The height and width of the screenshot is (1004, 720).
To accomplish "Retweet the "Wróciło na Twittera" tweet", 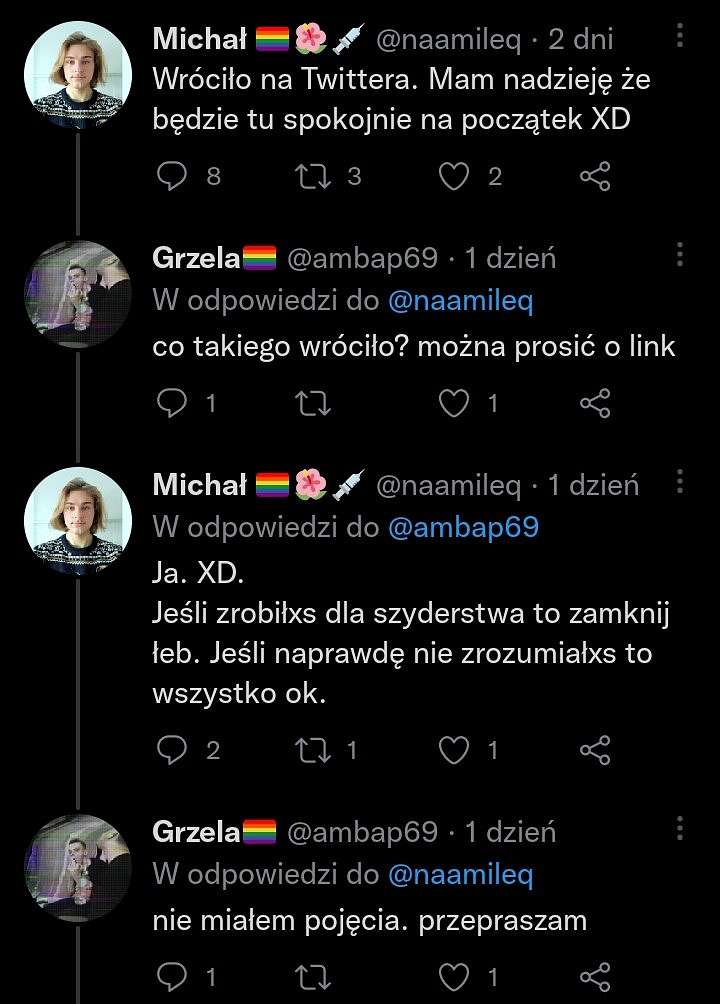I will coord(313,176).
